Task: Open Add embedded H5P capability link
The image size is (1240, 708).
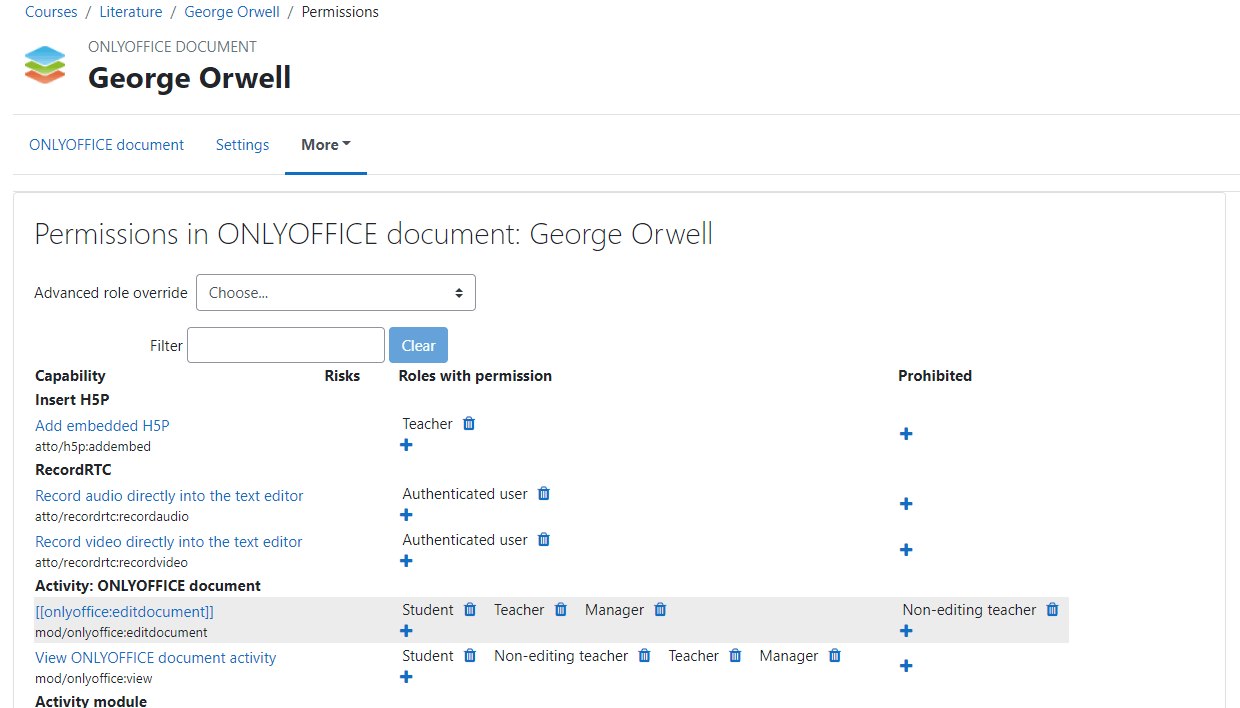Action: click(x=102, y=426)
